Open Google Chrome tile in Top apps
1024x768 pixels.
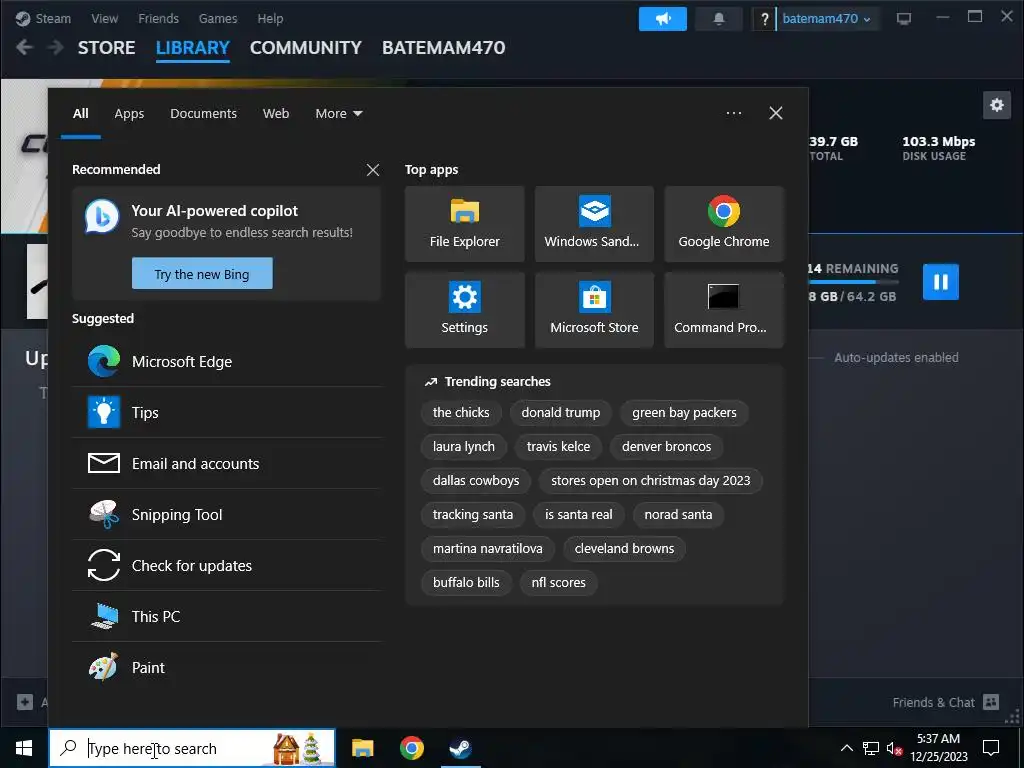pyautogui.click(x=724, y=224)
